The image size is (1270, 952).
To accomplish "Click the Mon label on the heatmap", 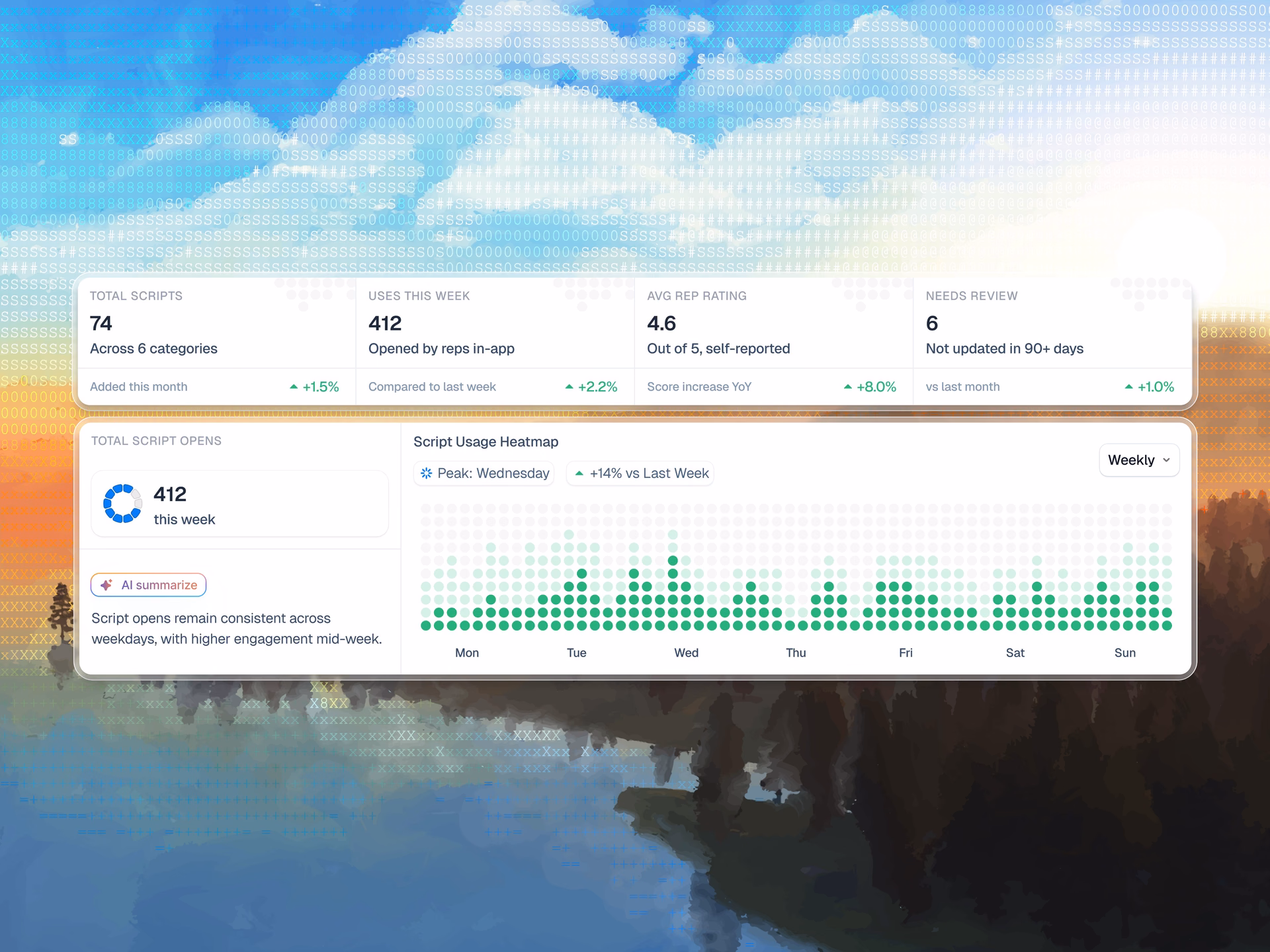I will point(467,653).
